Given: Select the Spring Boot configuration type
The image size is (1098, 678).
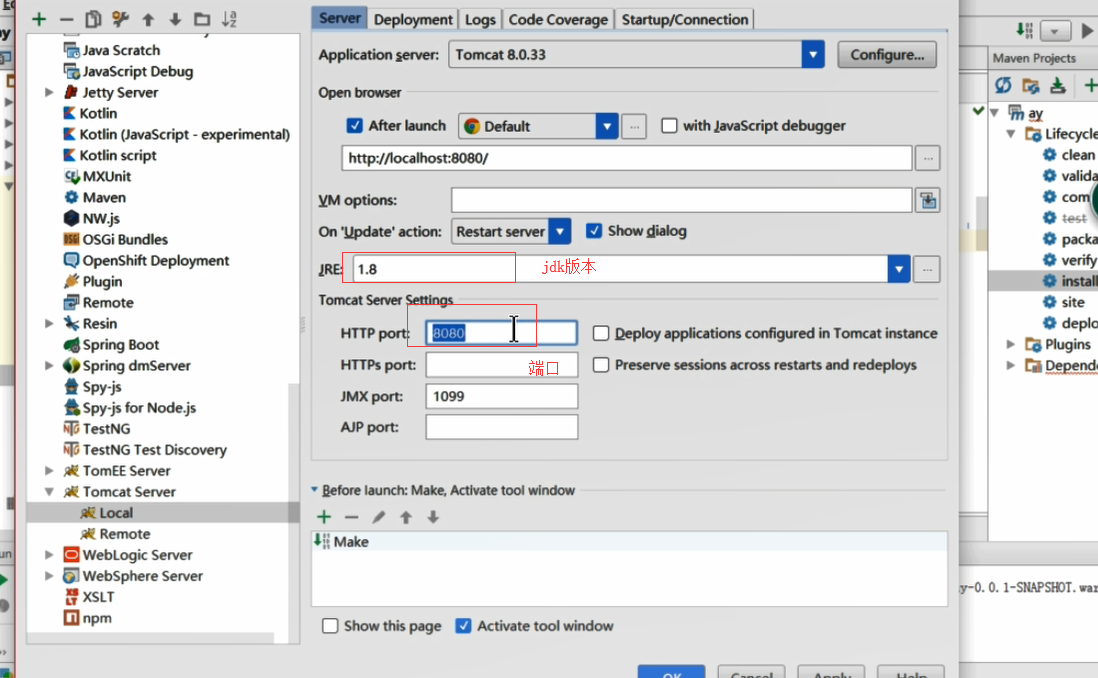Looking at the screenshot, I should (x=120, y=345).
